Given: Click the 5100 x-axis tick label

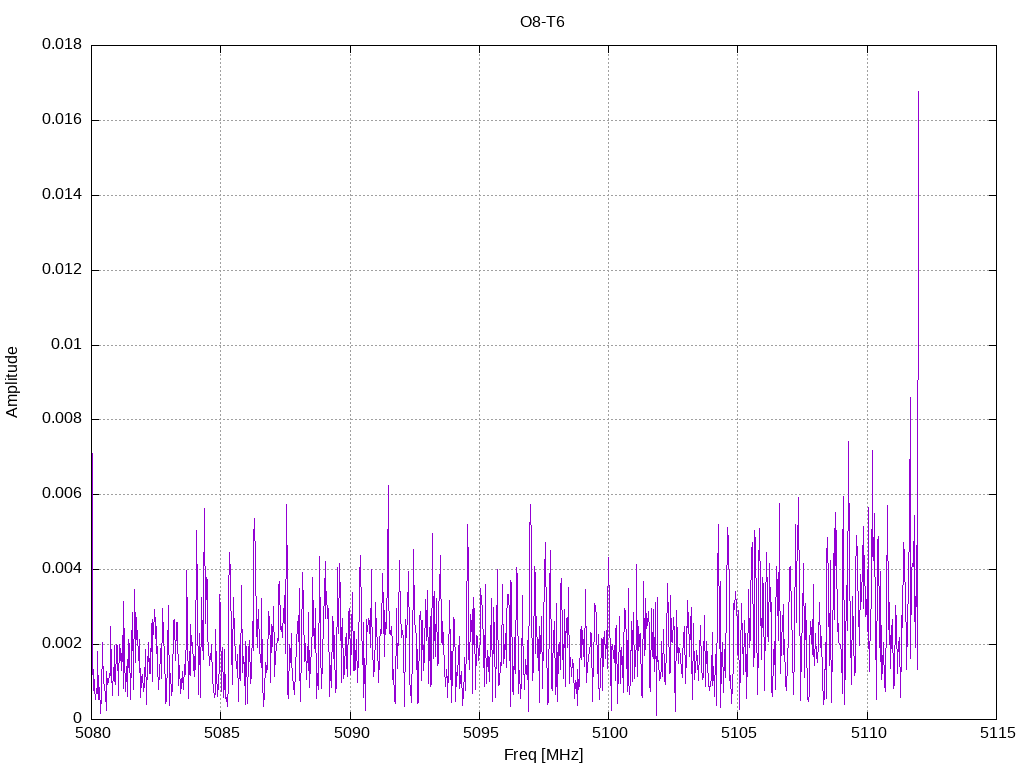Looking at the screenshot, I should [608, 733].
